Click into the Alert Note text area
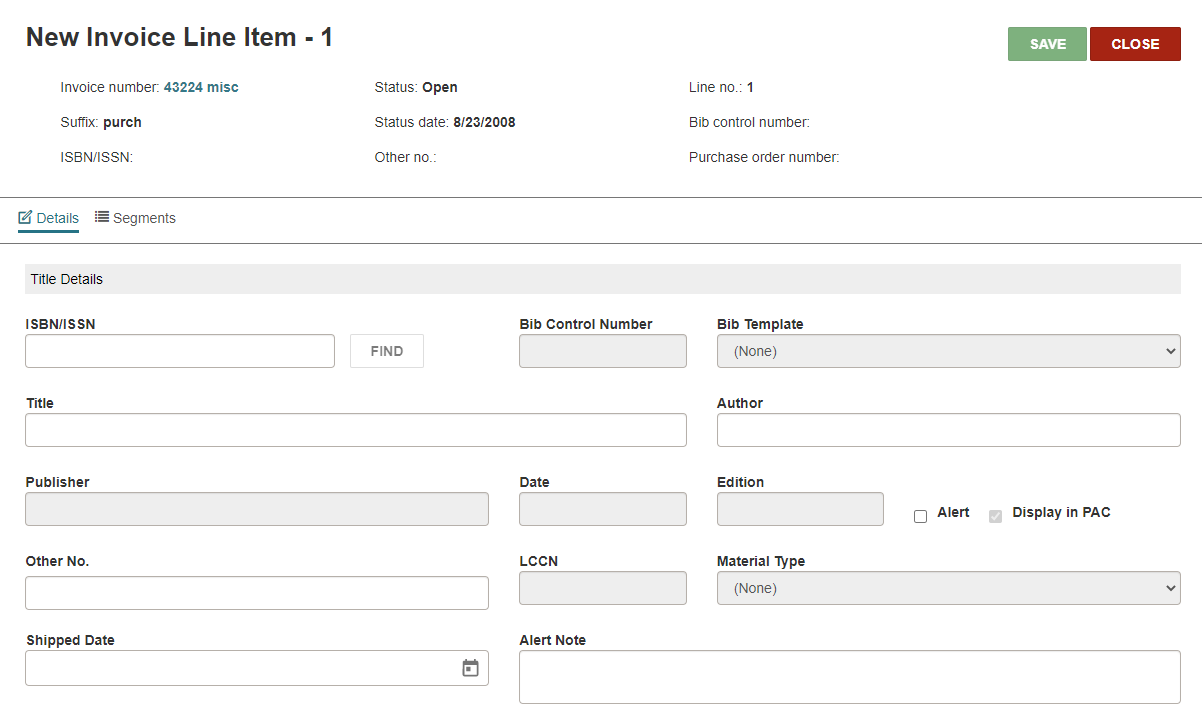Screen dimensions: 1202x719 (x=849, y=677)
